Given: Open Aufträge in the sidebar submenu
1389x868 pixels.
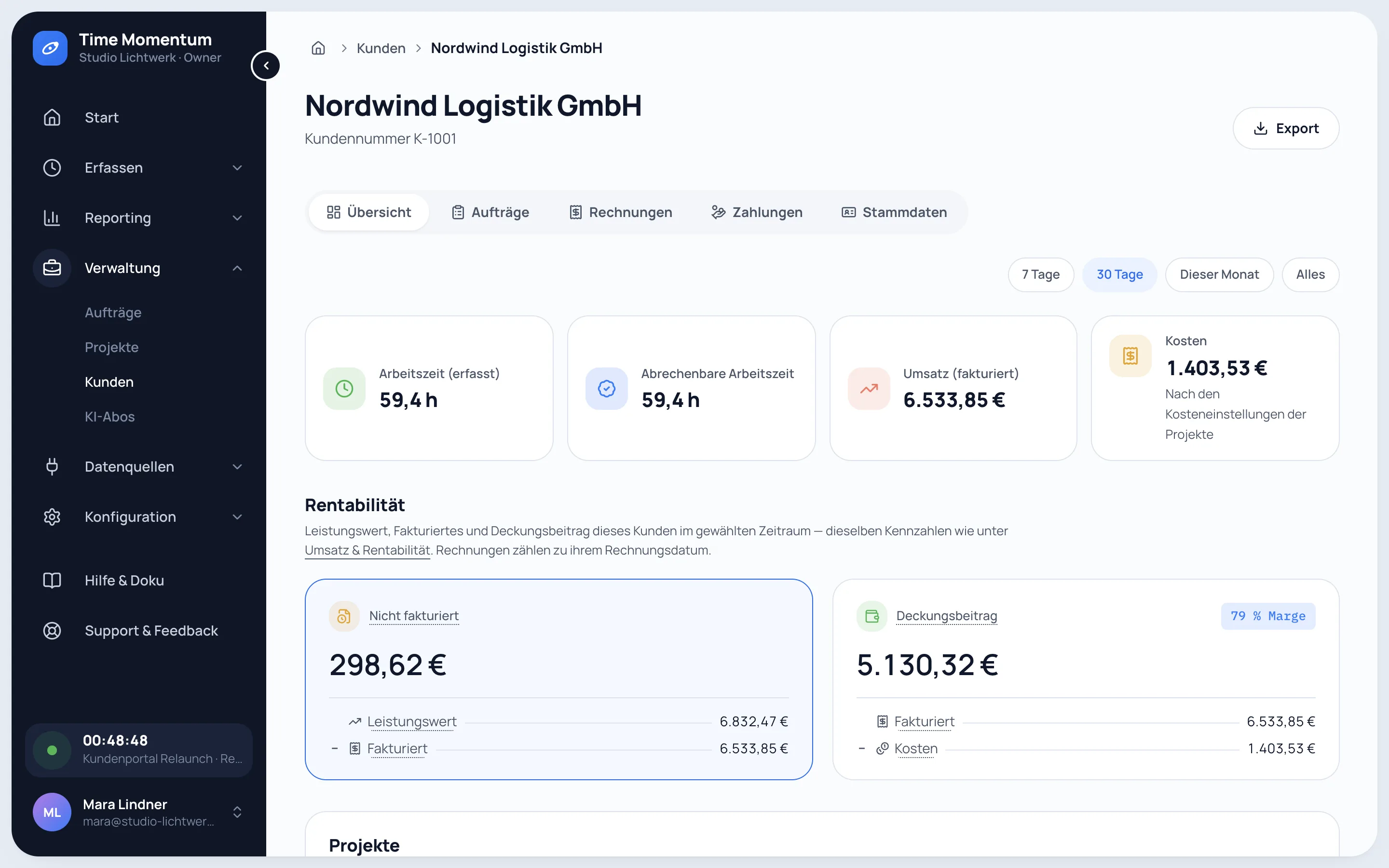Looking at the screenshot, I should [x=113, y=312].
